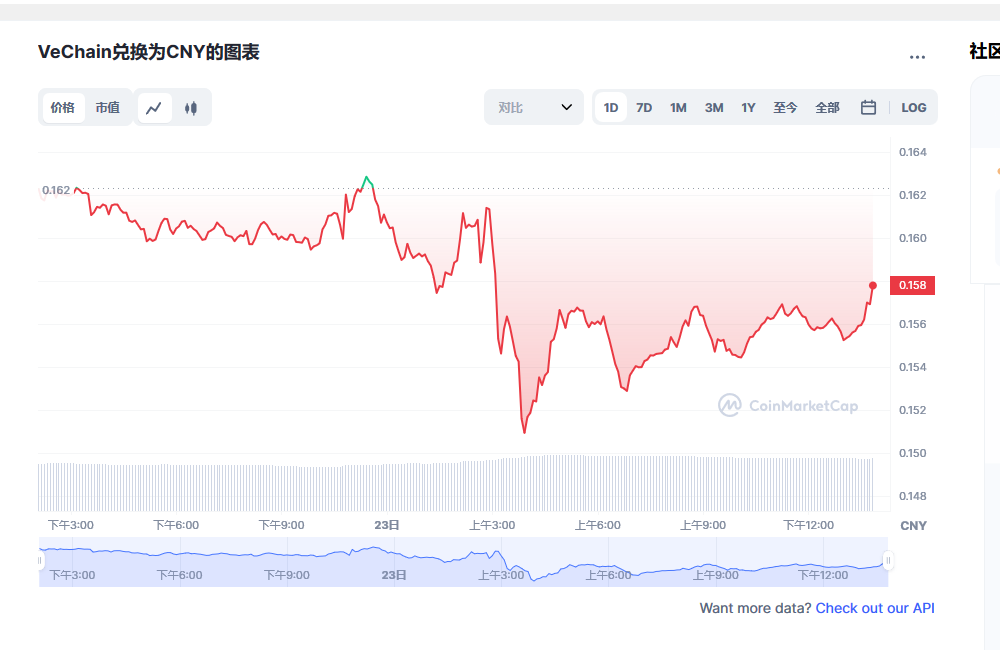Enable the 至今 (year-to-date) view
Image resolution: width=1000 pixels, height=650 pixels.
(785, 107)
